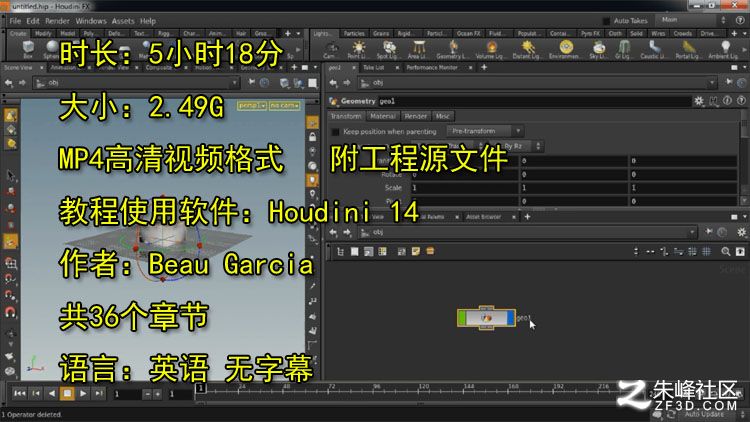Stop playback with the orange stop button

[x=67, y=393]
